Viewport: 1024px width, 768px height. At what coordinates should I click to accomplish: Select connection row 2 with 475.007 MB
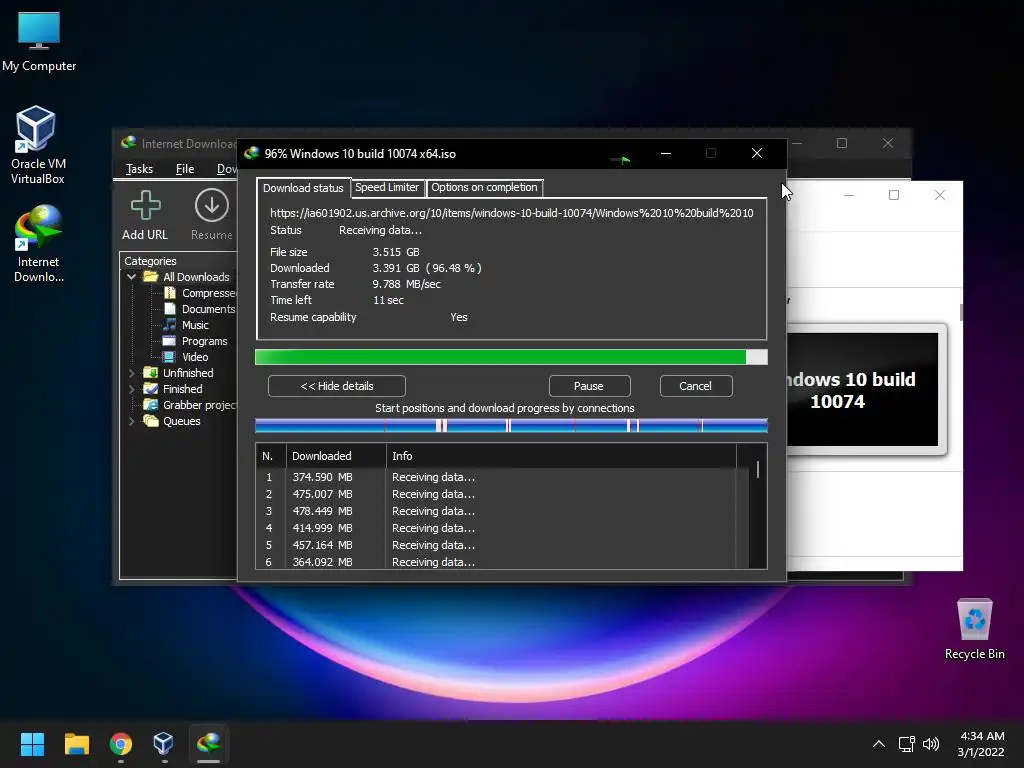point(496,494)
